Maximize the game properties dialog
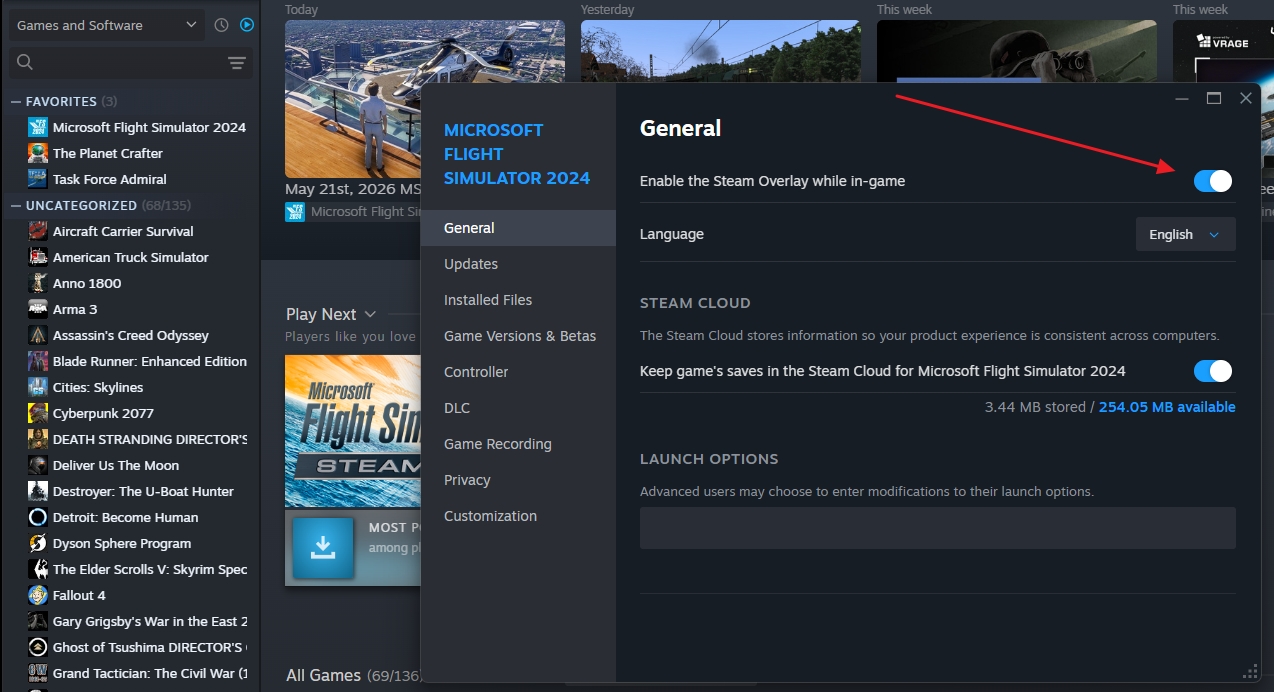The image size is (1274, 692). pyautogui.click(x=1214, y=98)
